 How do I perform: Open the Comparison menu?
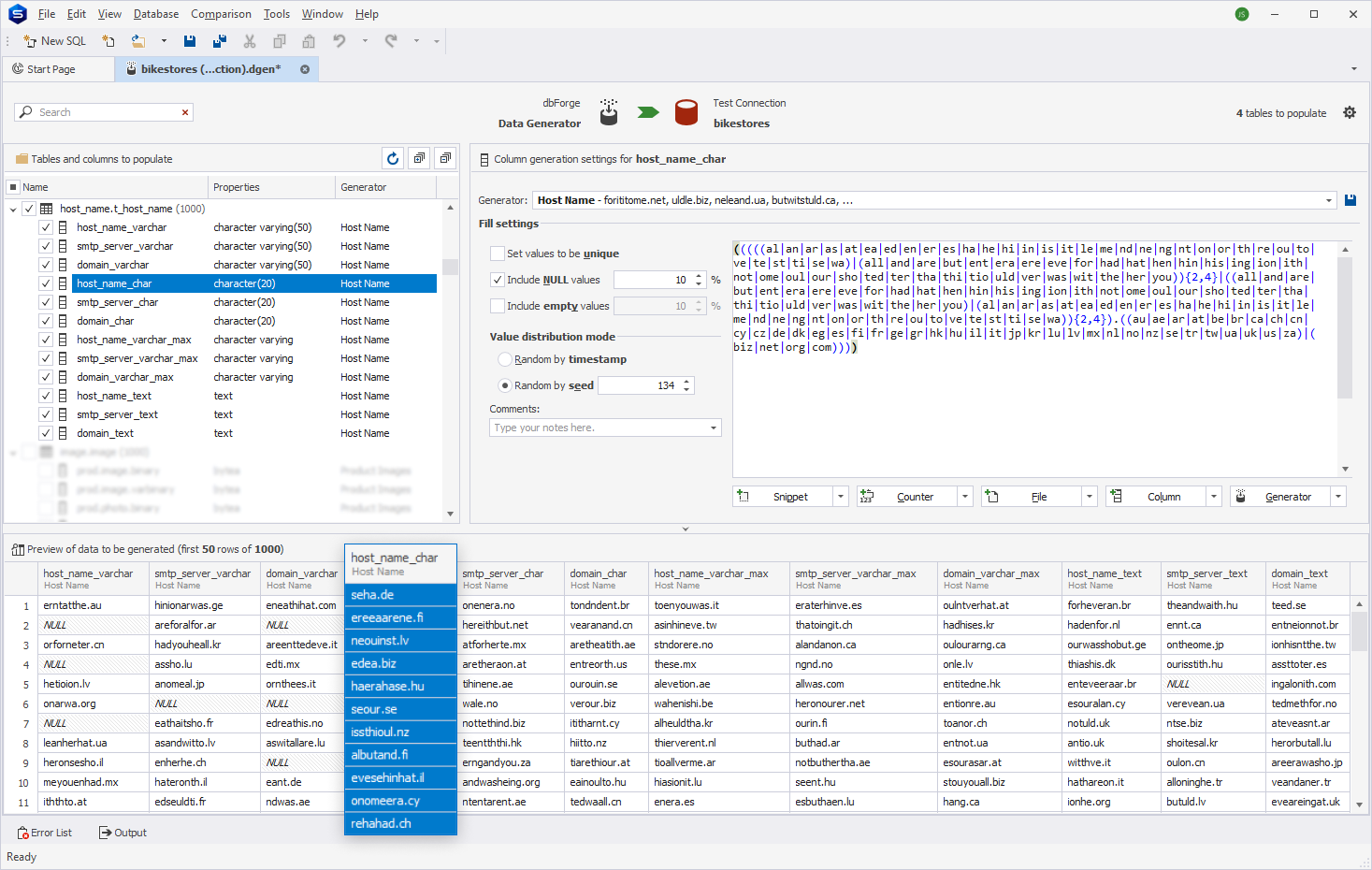(221, 14)
